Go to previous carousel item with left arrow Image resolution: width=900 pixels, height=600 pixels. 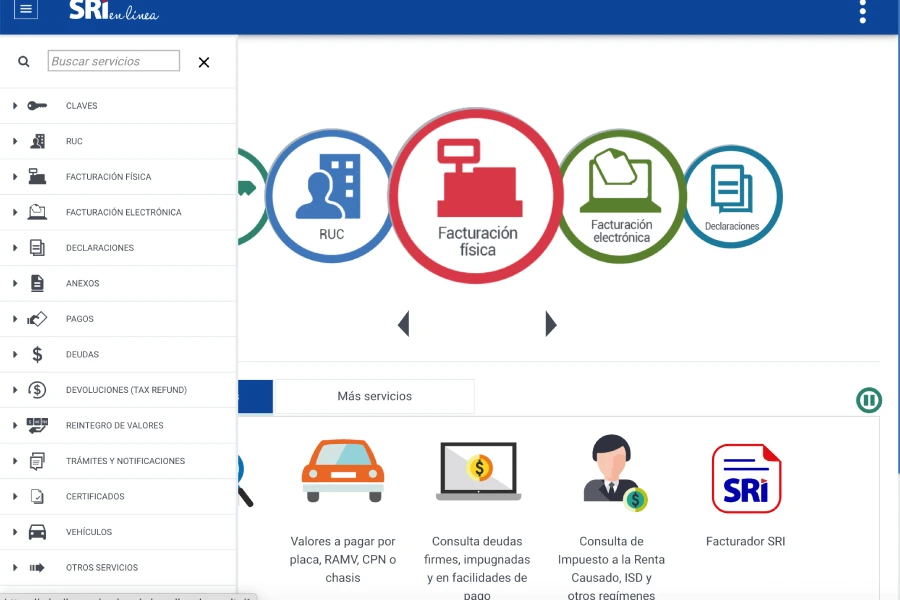point(404,324)
